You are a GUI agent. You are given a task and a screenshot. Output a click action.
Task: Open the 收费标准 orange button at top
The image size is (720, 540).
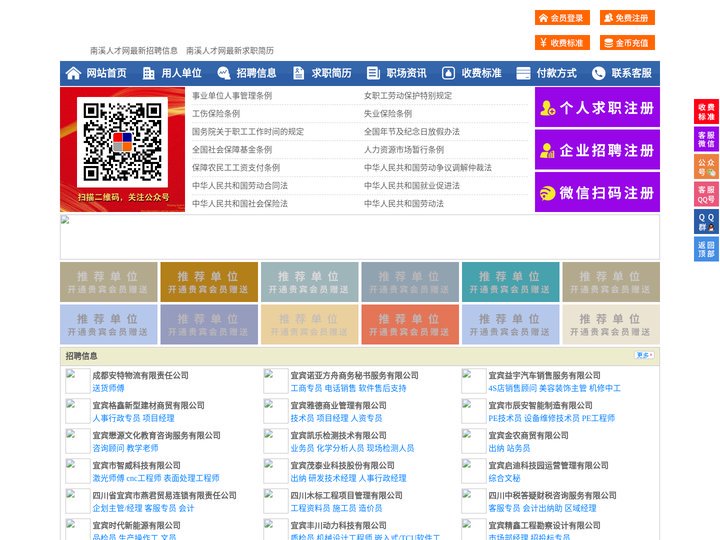(x=562, y=43)
